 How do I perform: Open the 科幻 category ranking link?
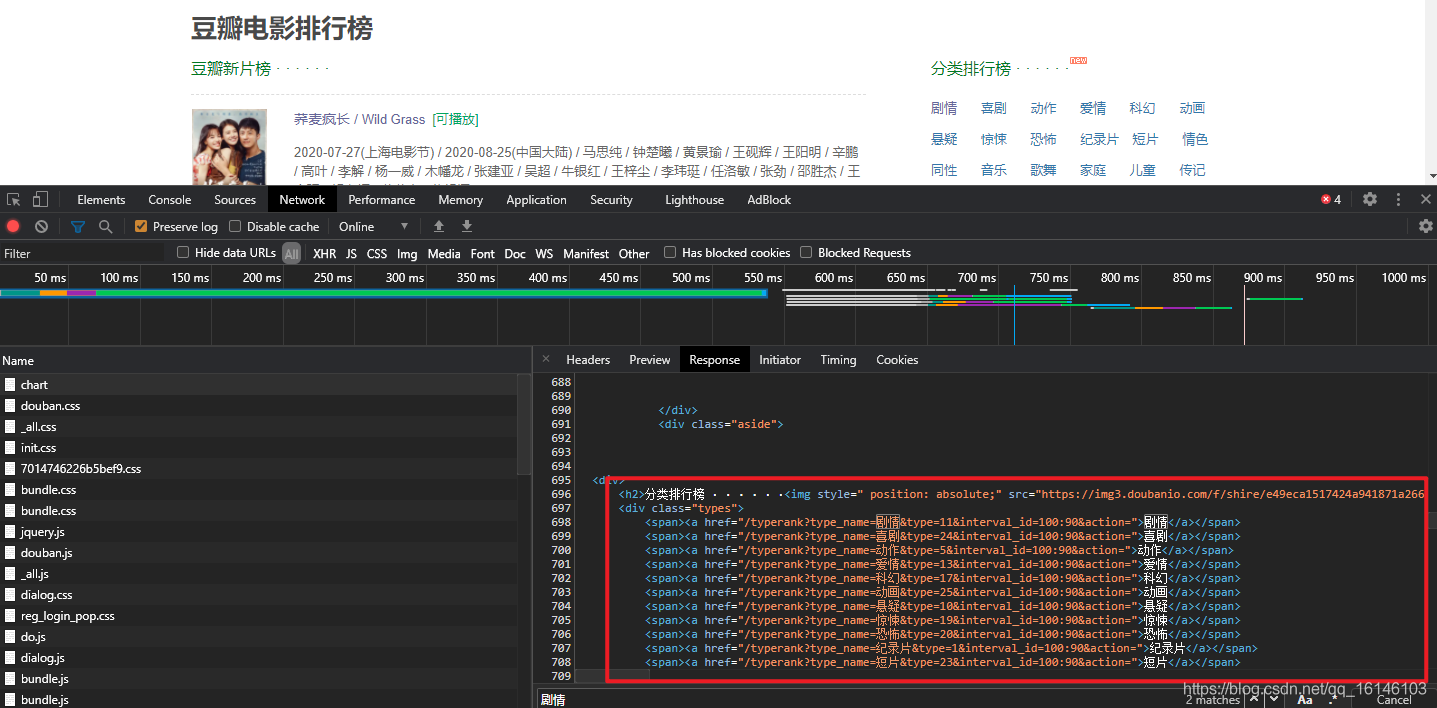(1142, 108)
